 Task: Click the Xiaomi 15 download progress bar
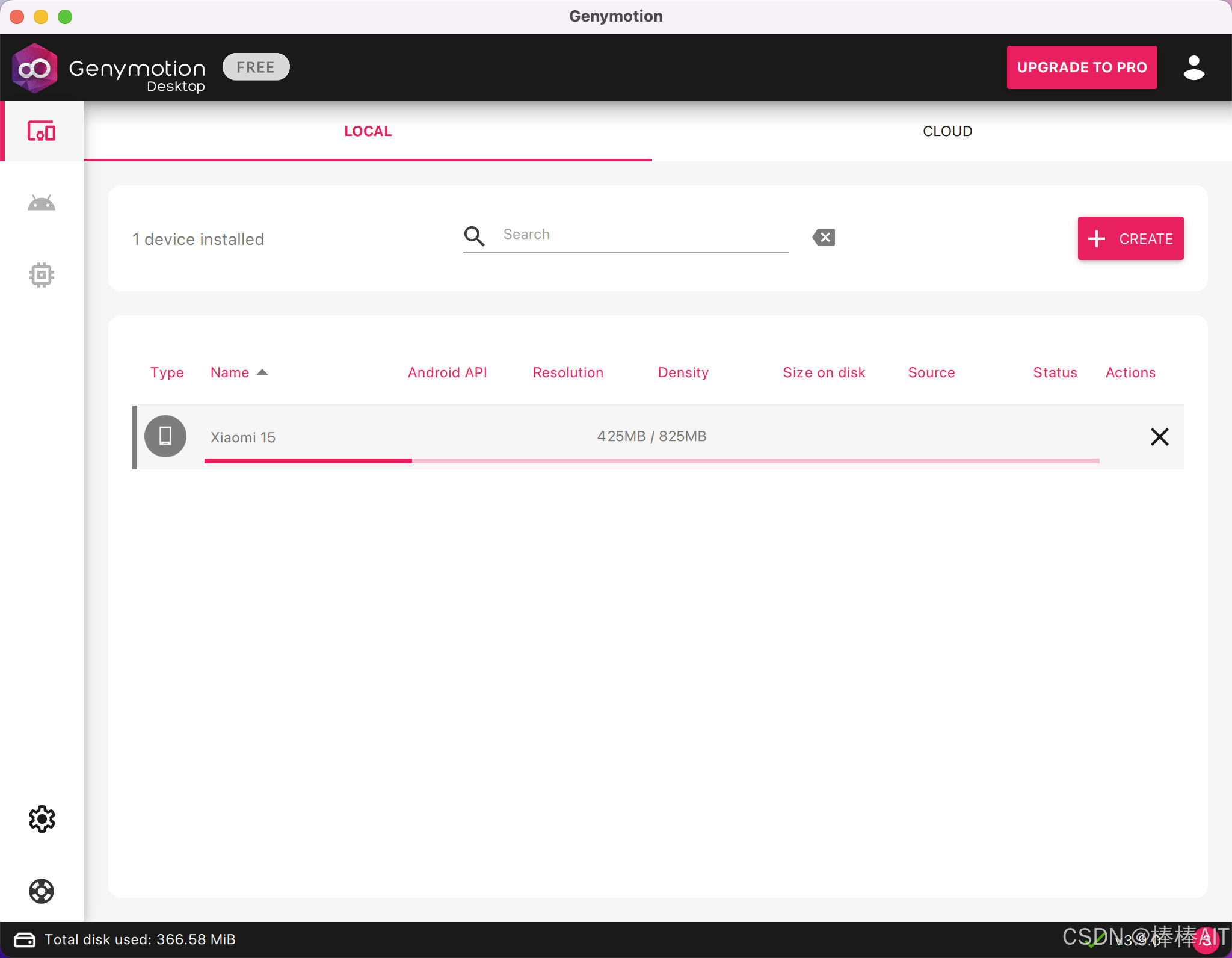pyautogui.click(x=652, y=461)
